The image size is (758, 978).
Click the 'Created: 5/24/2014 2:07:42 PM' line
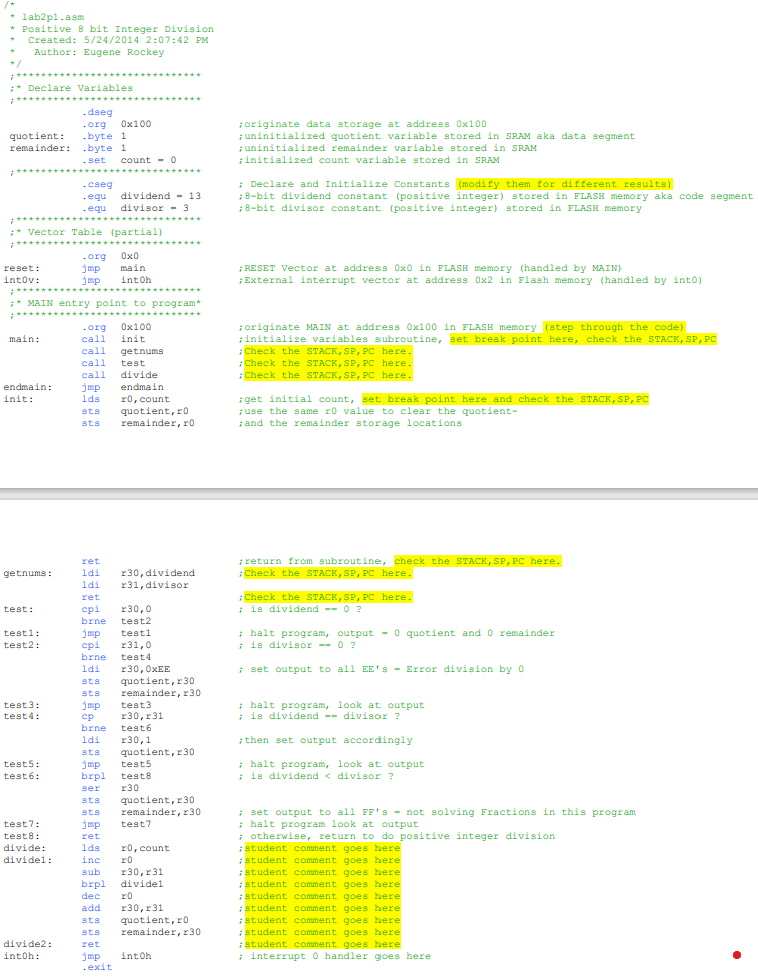(x=118, y=40)
